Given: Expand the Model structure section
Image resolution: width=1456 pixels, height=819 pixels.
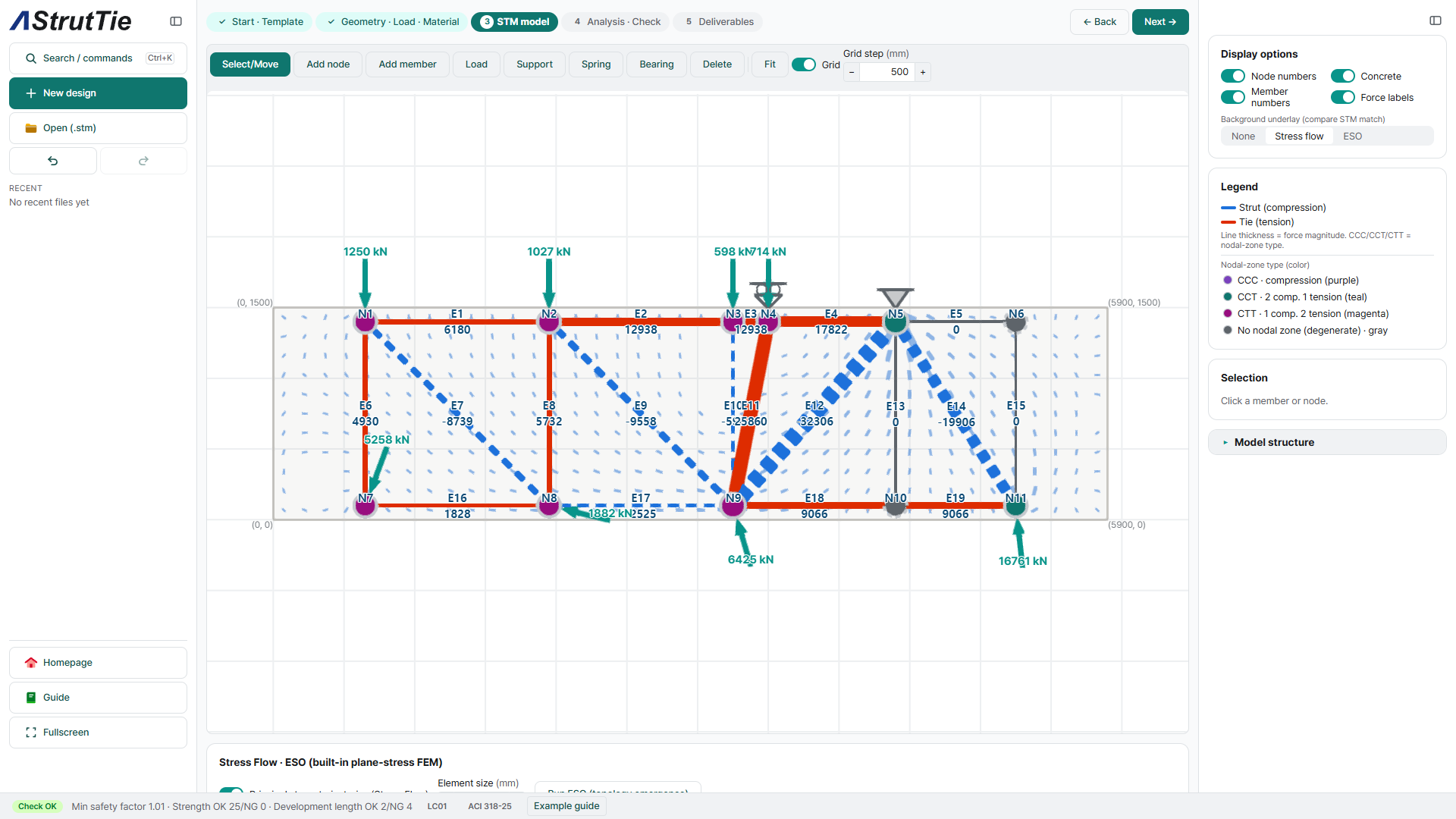Looking at the screenshot, I should (x=1327, y=442).
